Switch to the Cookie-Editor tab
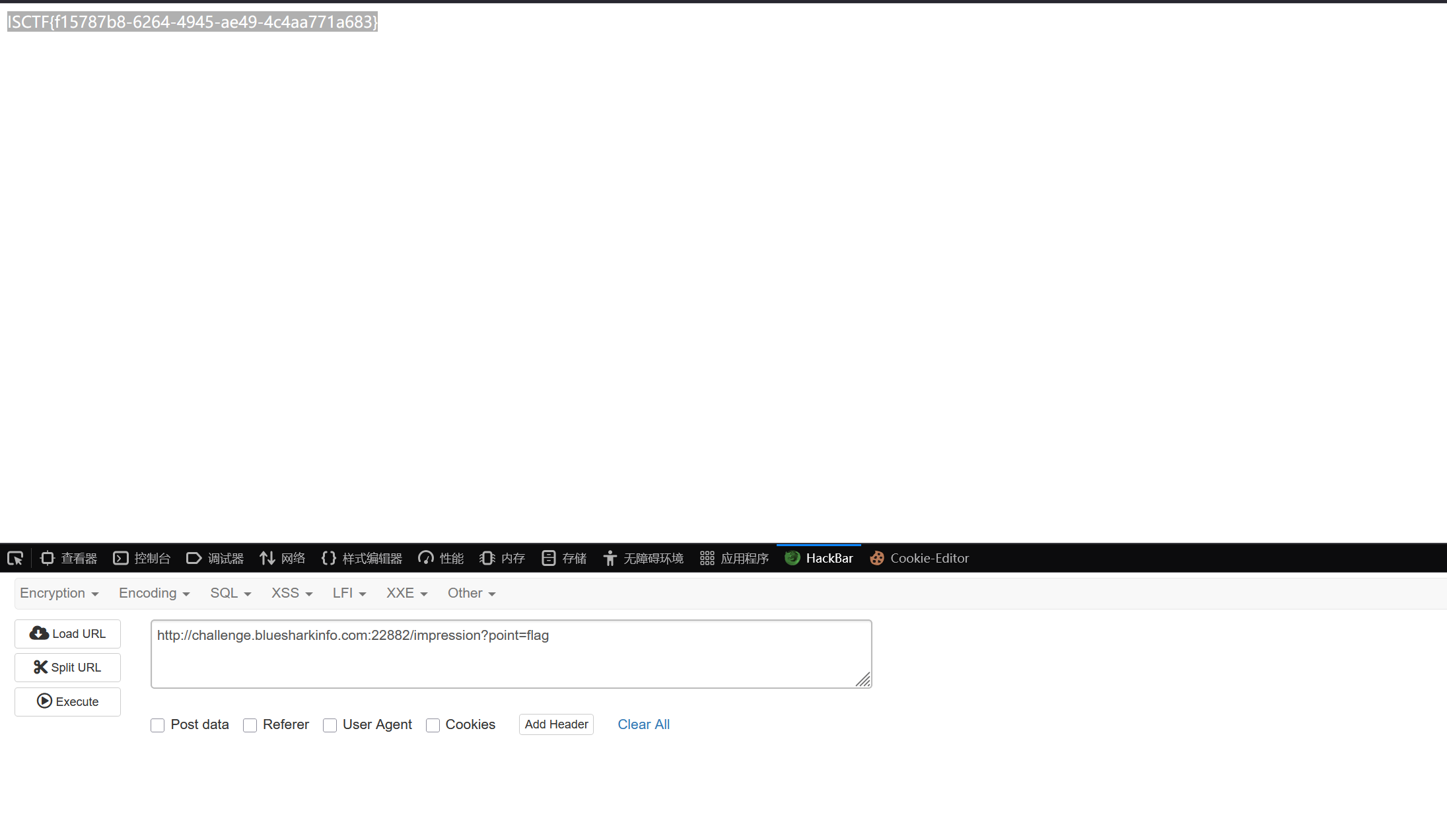This screenshot has height=840, width=1447. tap(920, 559)
